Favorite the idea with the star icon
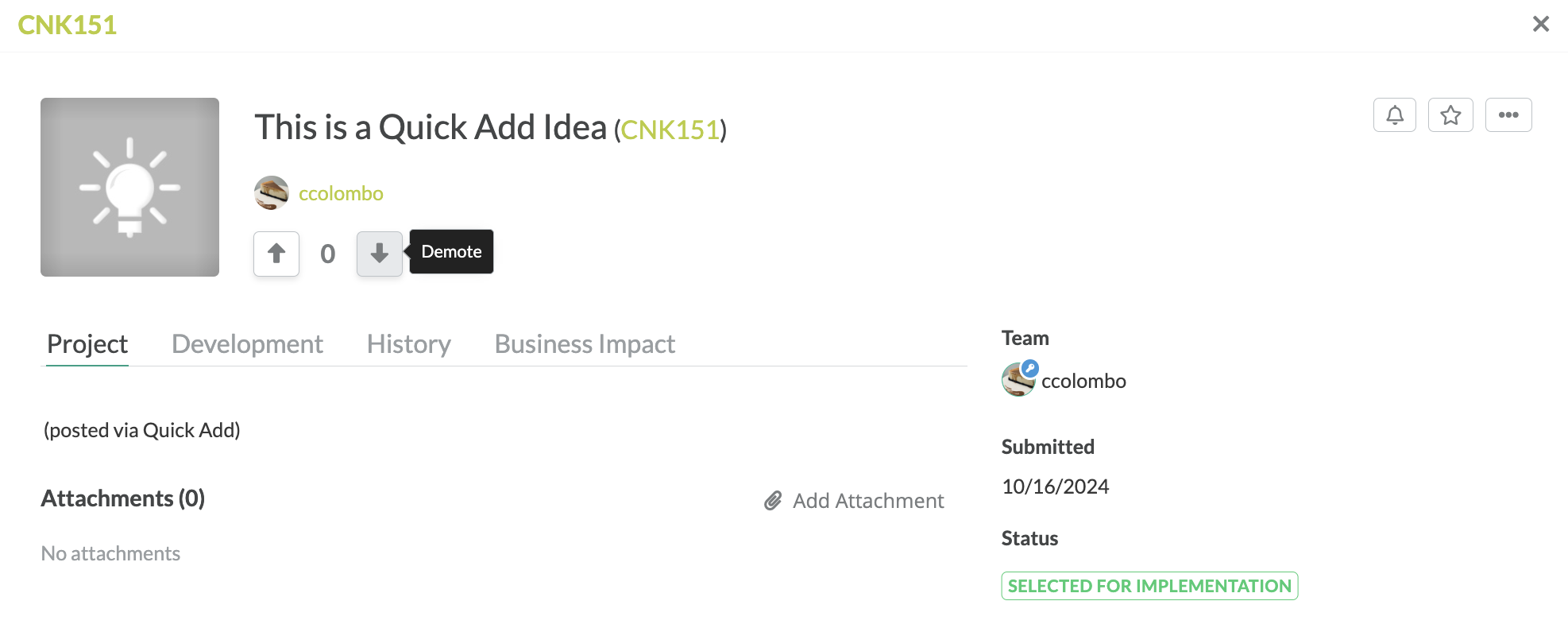The width and height of the screenshot is (1568, 628). coord(1450,115)
